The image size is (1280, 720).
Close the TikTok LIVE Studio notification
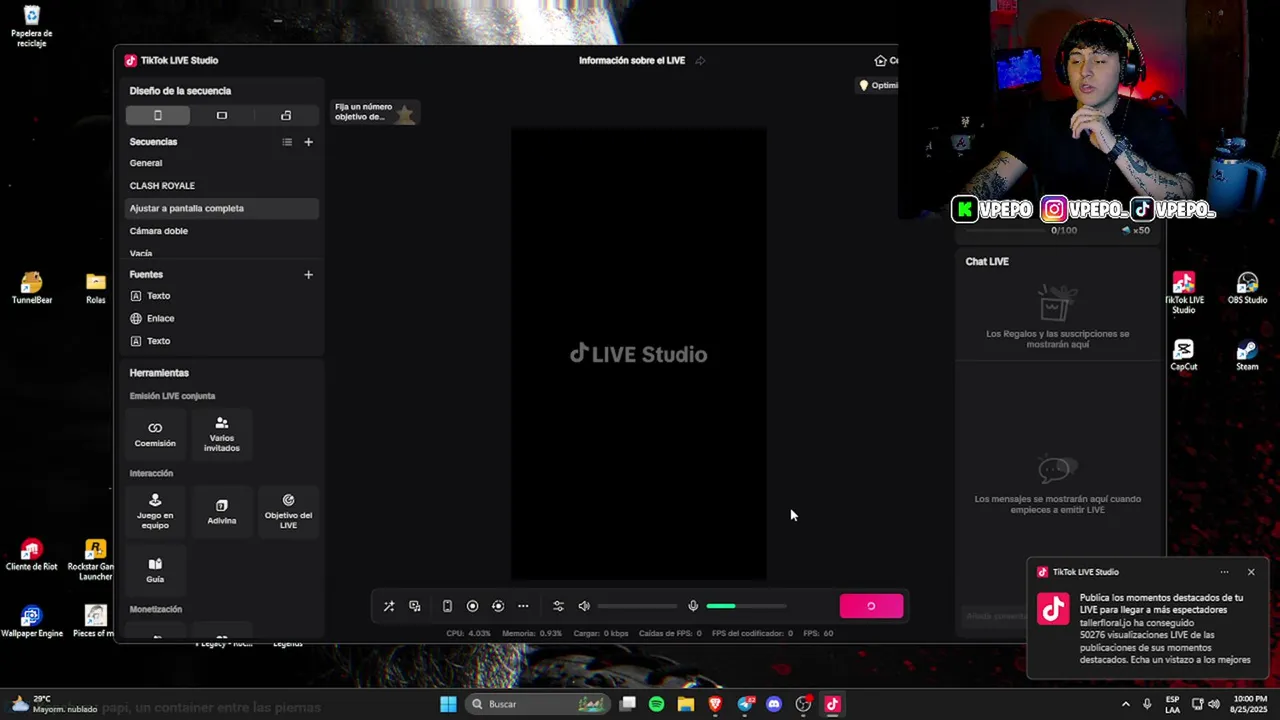coord(1251,572)
